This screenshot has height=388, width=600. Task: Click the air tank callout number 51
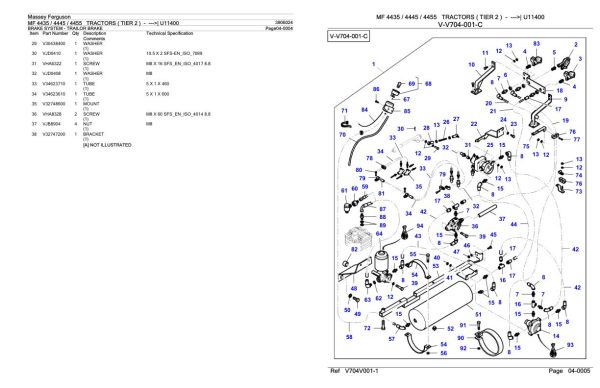point(478,315)
